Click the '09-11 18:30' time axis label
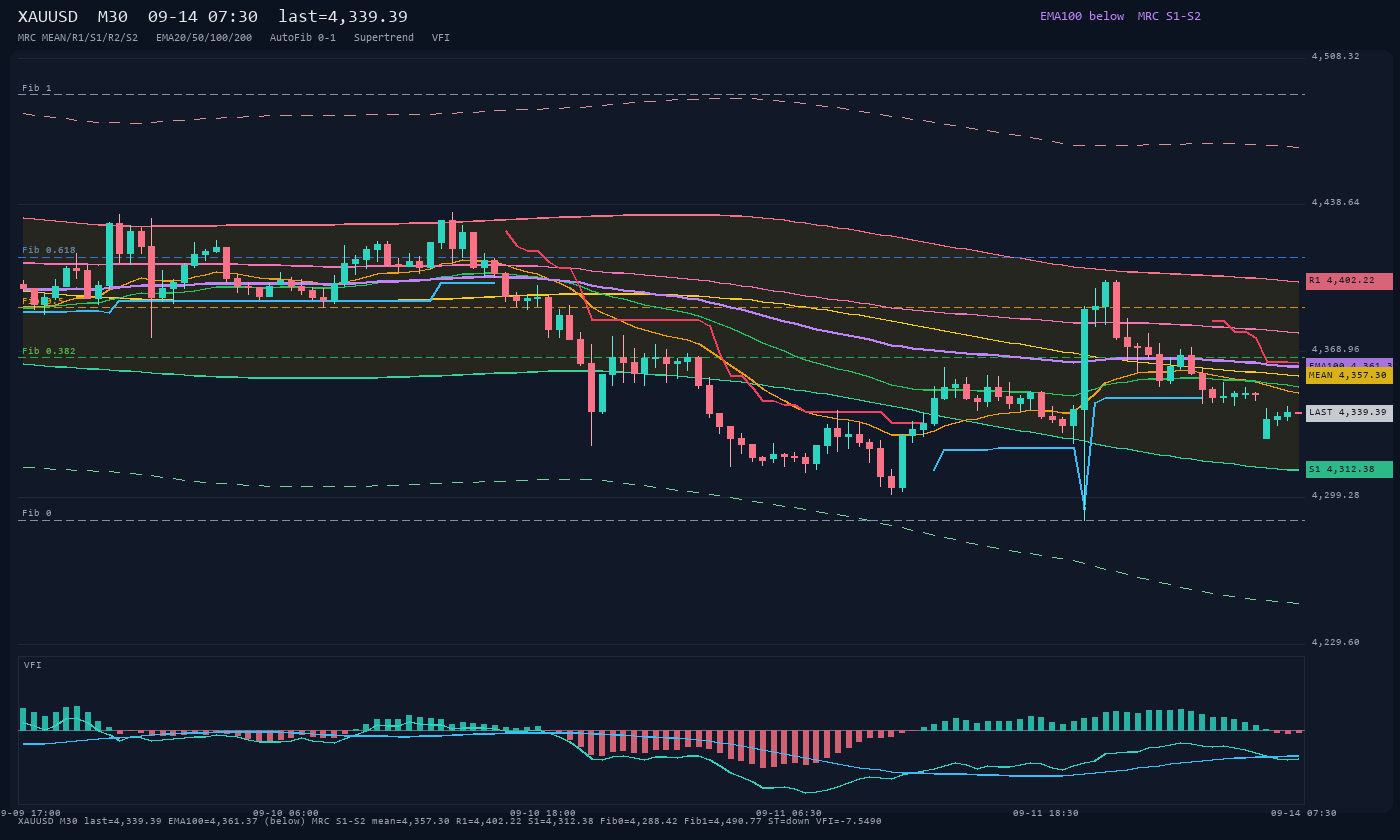 [x=1046, y=813]
